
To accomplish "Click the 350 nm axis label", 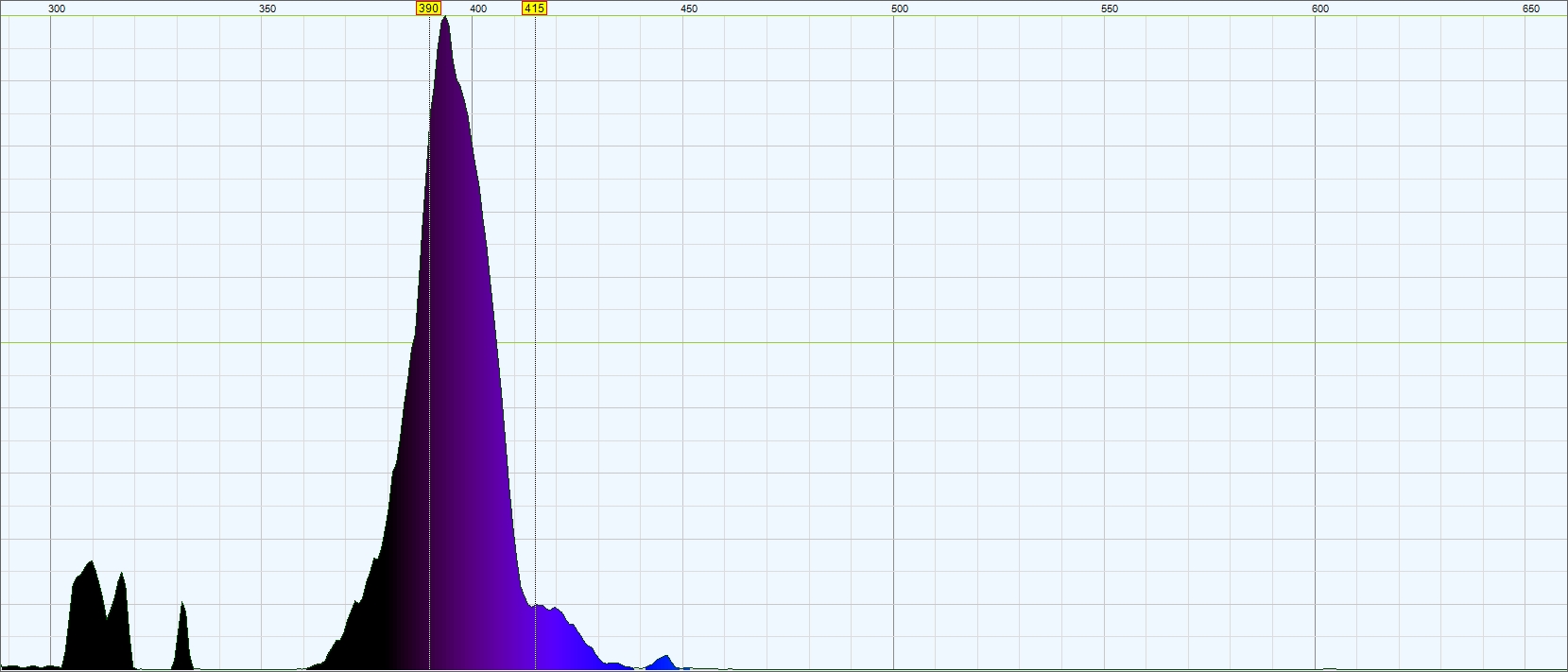I will click(267, 9).
